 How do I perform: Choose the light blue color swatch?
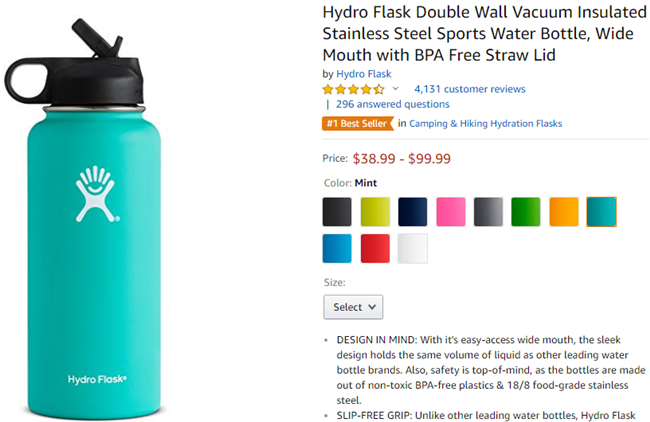tap(337, 249)
